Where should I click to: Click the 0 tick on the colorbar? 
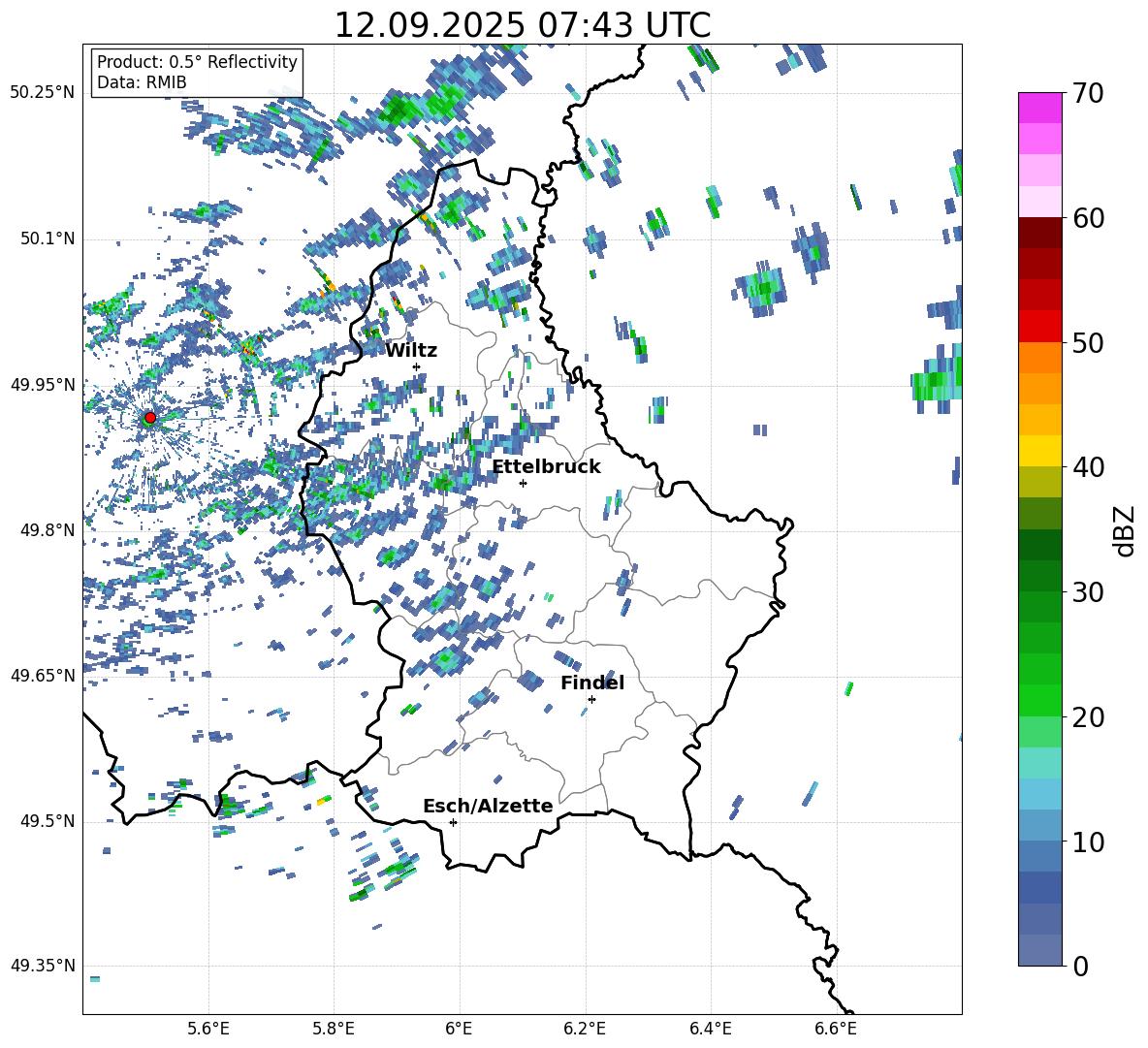(x=1080, y=966)
